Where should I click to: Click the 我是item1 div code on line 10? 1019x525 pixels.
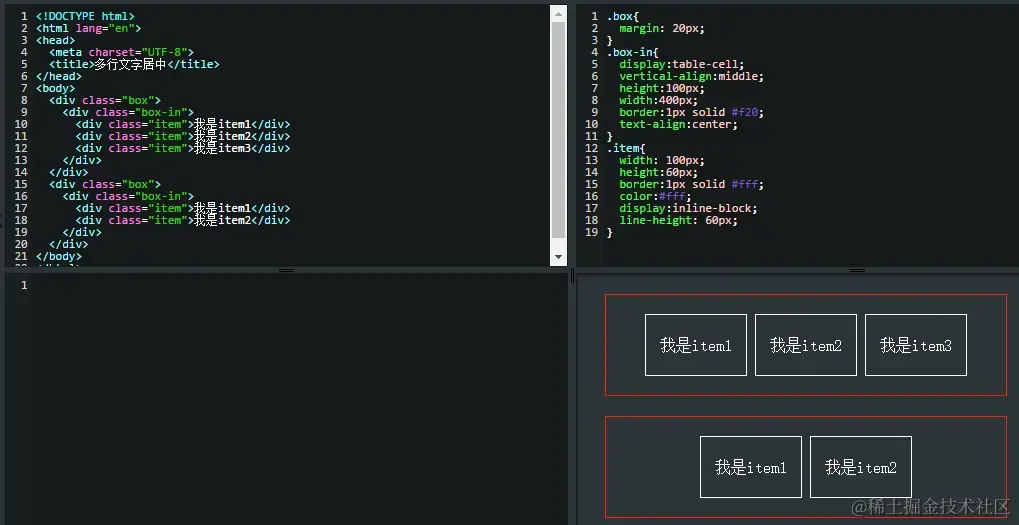pyautogui.click(x=183, y=124)
